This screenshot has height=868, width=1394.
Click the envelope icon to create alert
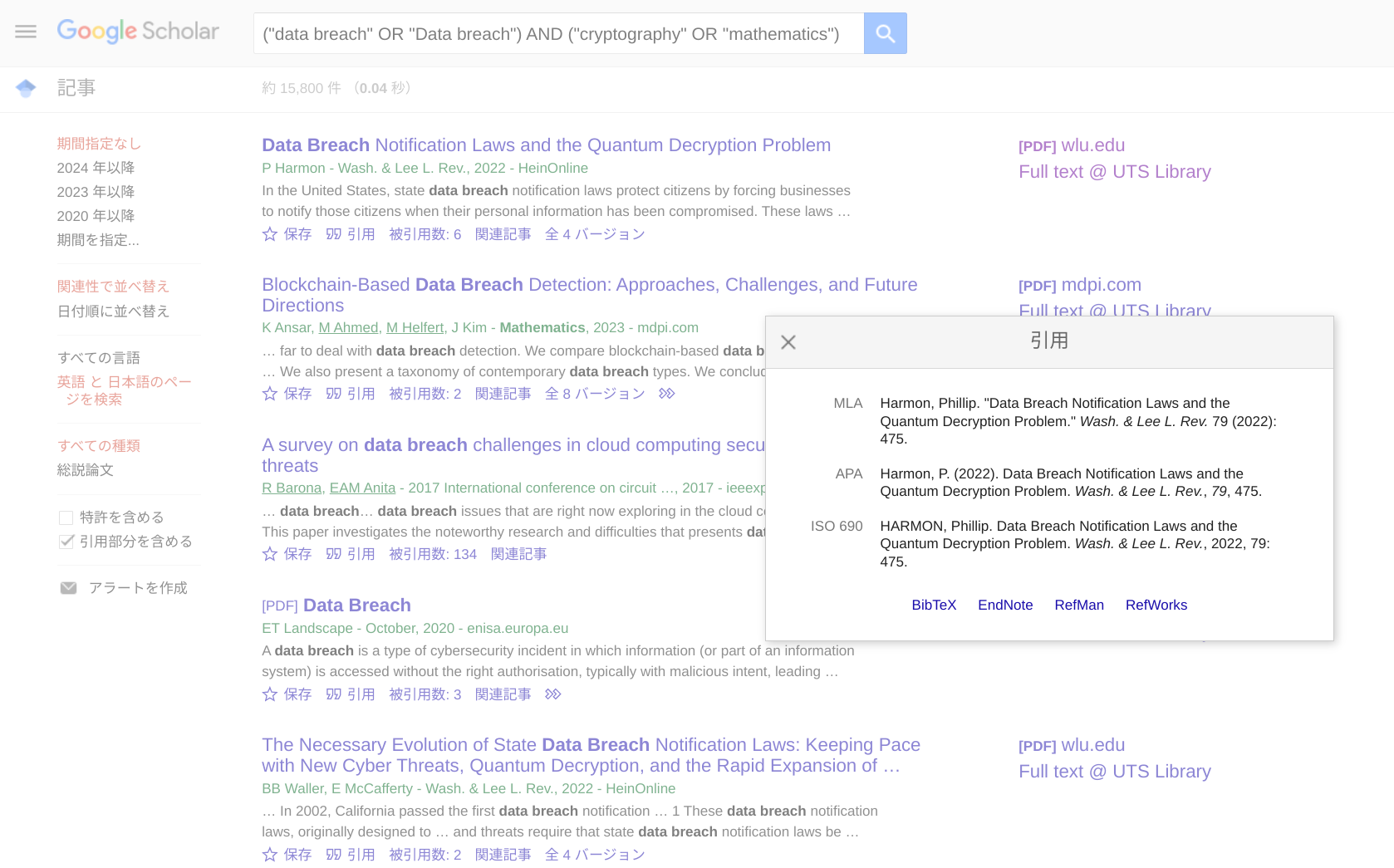tap(68, 588)
